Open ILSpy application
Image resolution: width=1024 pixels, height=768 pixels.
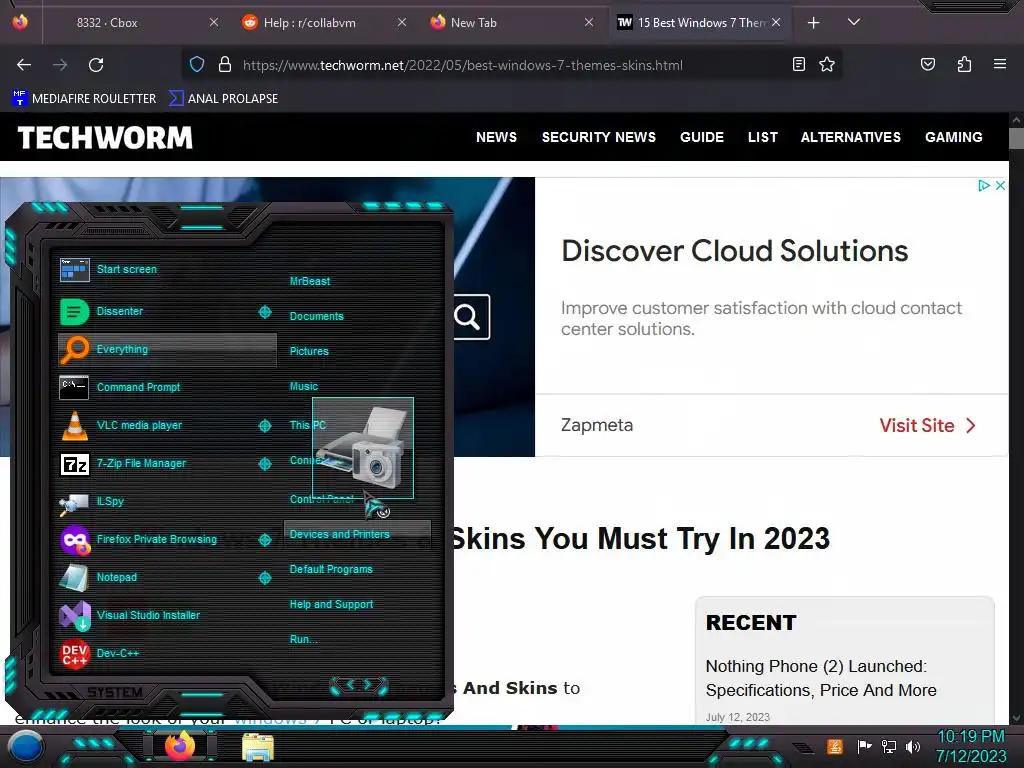tap(167, 501)
